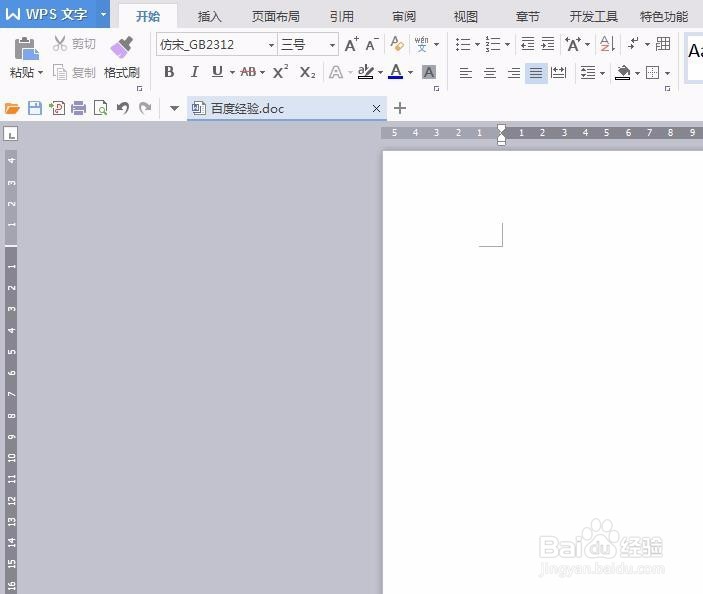Expand the paste options arrow
The height and width of the screenshot is (594, 703).
coord(40,72)
